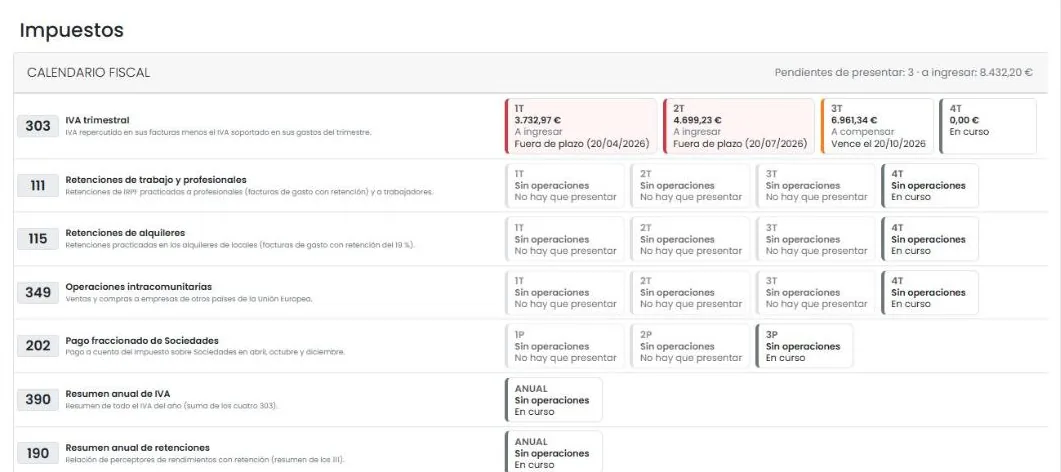Click the 349 model badge
Screen dimensions: 1061x472
pyautogui.click(x=38, y=292)
